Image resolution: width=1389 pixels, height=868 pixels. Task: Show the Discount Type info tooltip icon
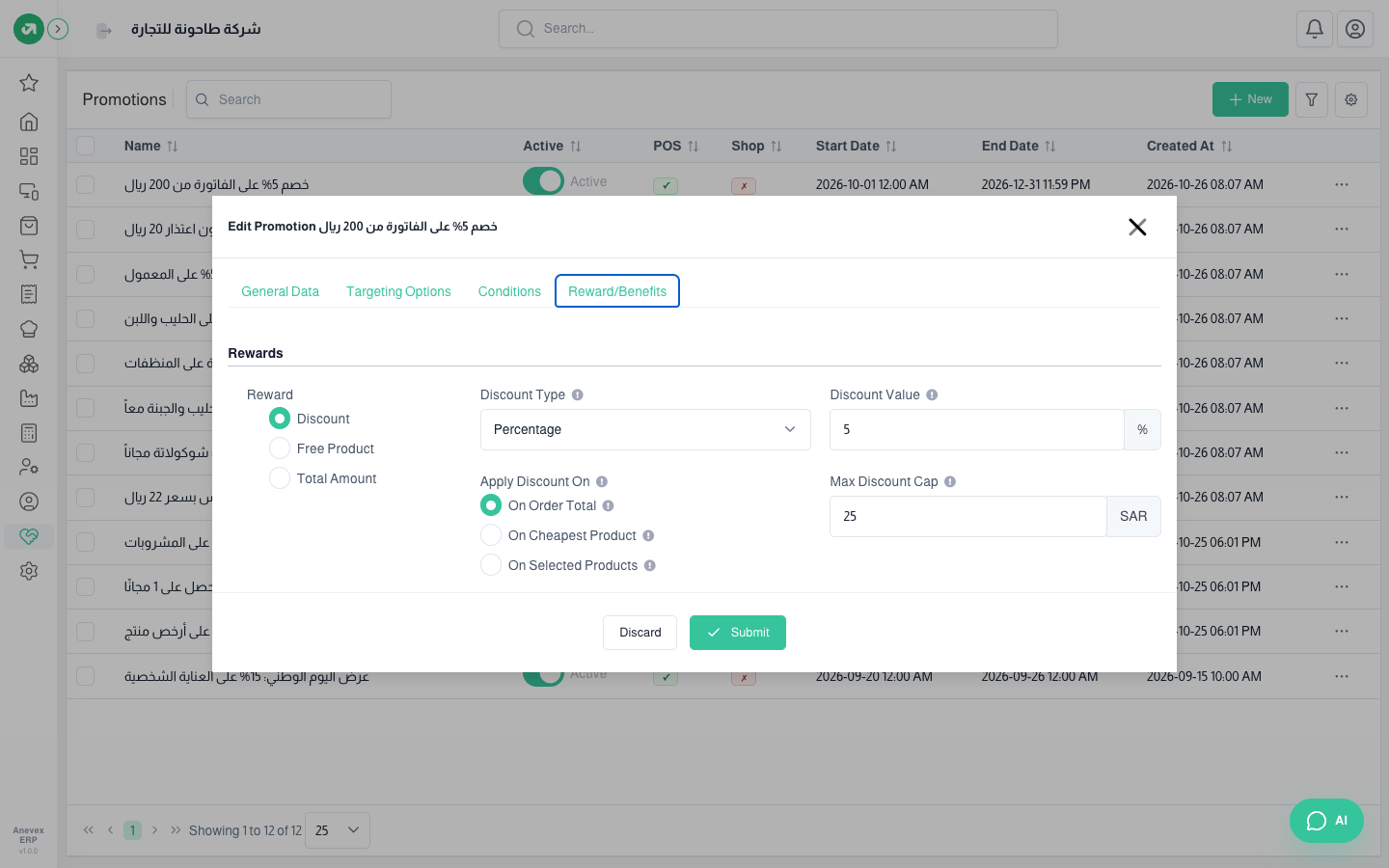[578, 394]
